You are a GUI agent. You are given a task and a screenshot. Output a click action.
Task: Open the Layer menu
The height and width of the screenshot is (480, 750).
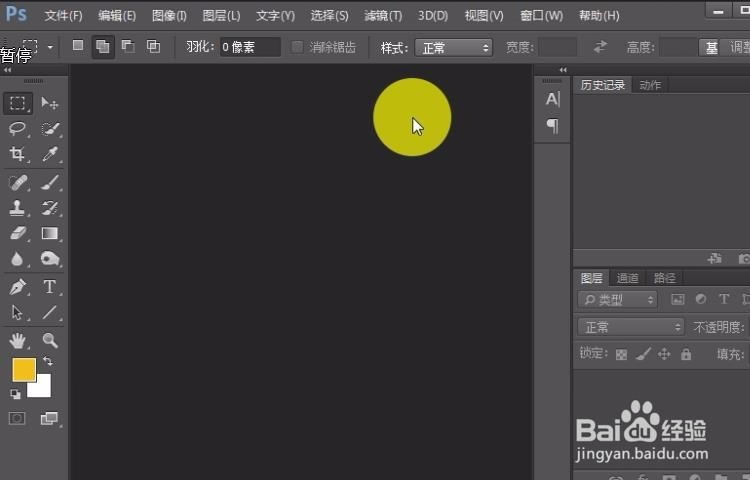point(221,16)
